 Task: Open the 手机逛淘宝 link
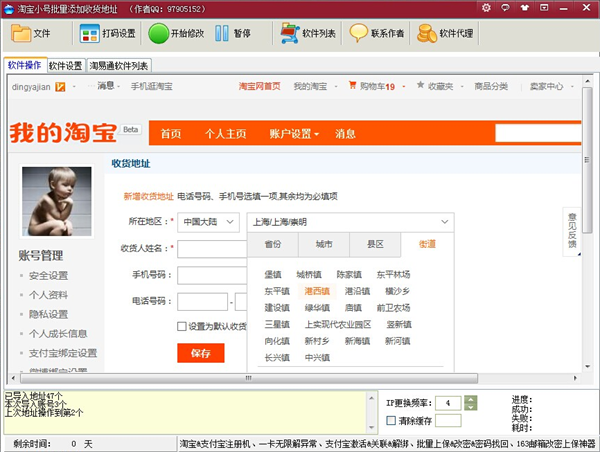[152, 86]
